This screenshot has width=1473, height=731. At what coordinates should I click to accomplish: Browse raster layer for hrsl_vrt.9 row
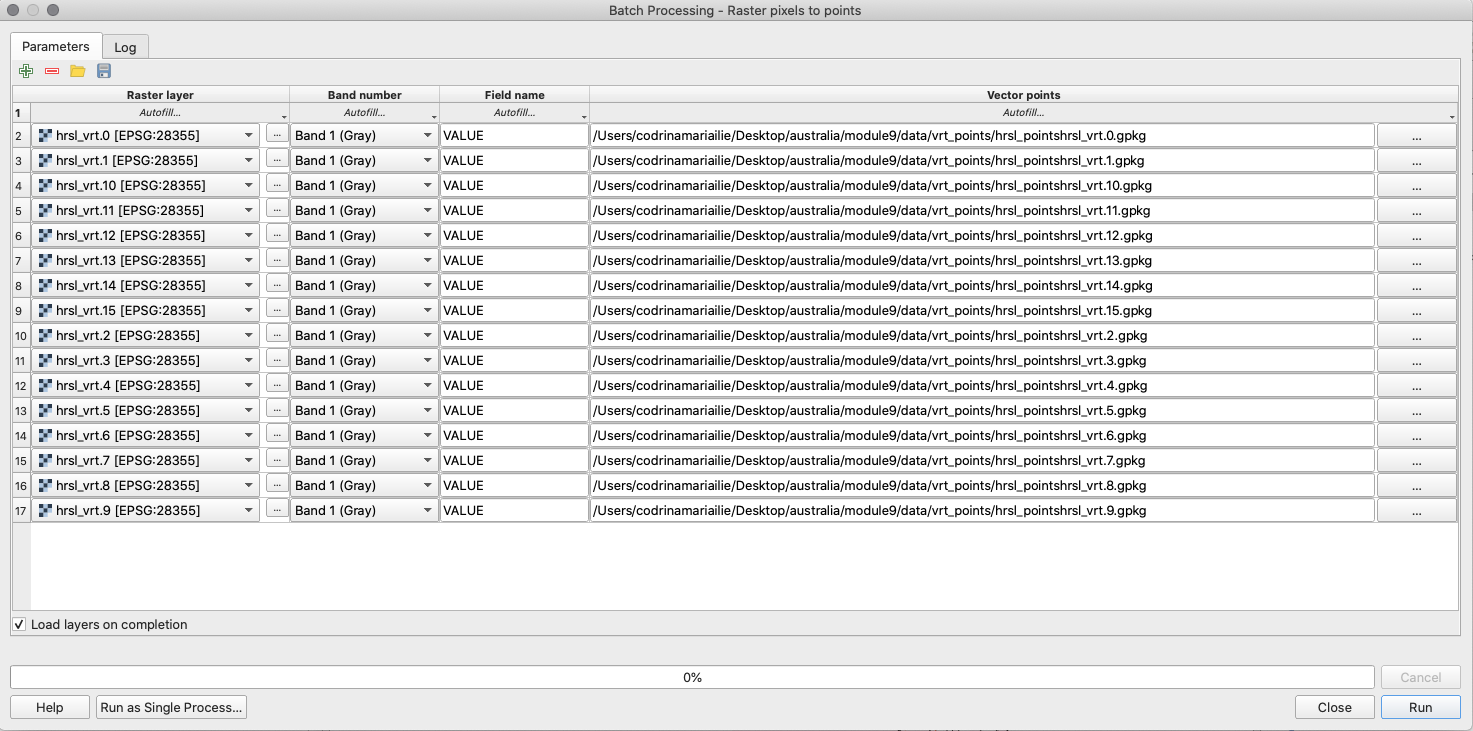277,509
